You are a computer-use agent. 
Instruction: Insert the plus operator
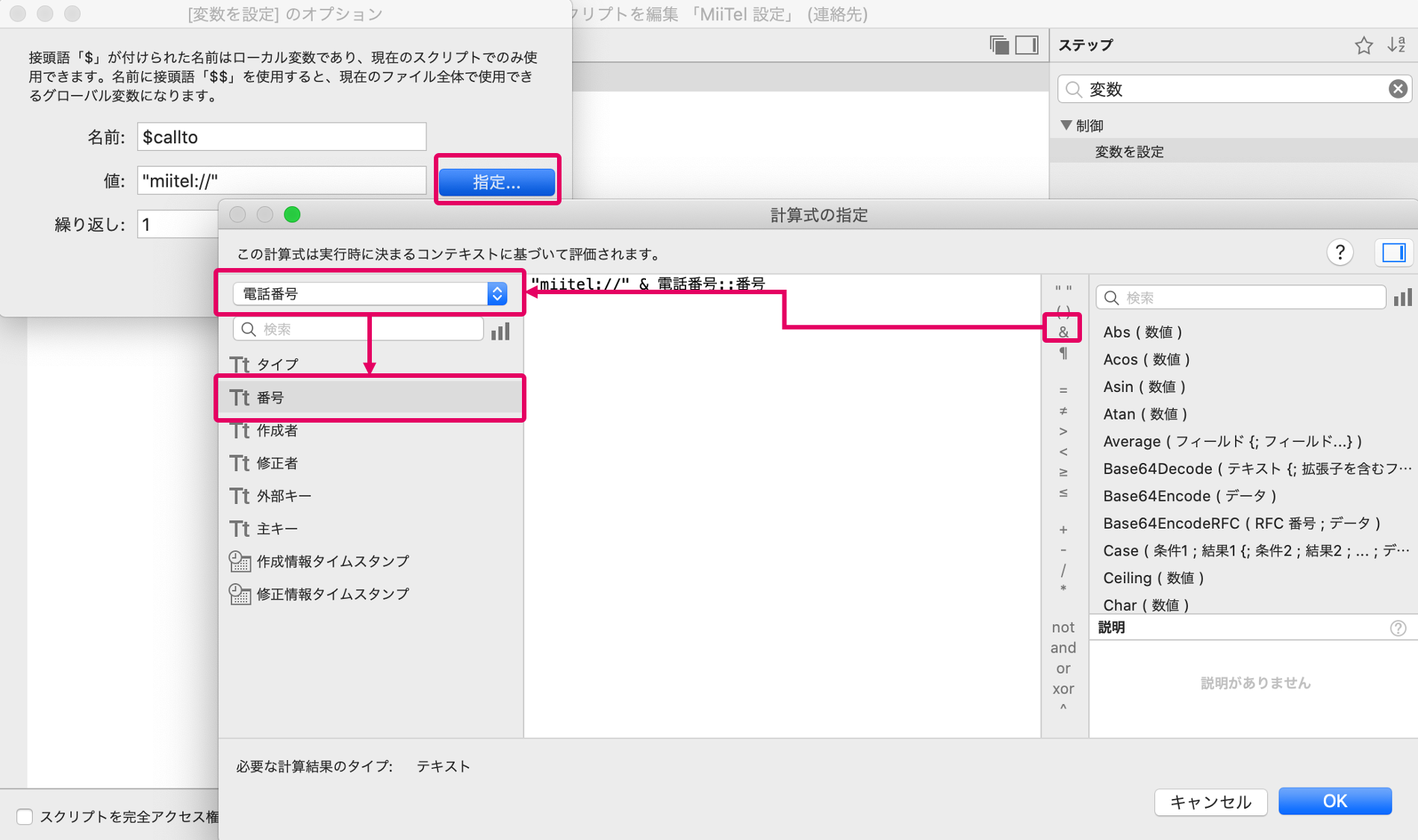point(1063,529)
